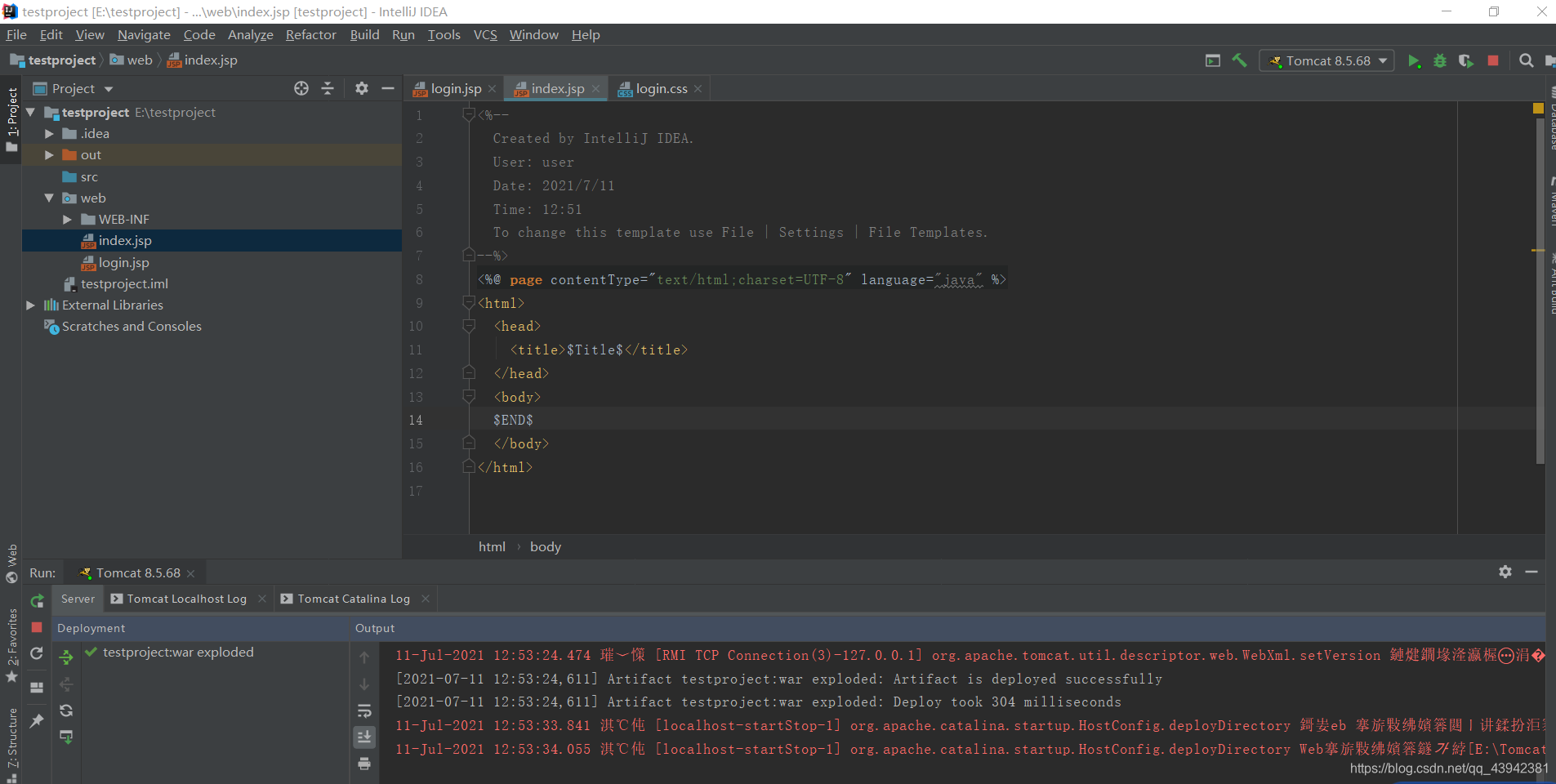Viewport: 1556px width, 784px height.
Task: Select Scratches and Consoles node
Action: [x=132, y=327]
